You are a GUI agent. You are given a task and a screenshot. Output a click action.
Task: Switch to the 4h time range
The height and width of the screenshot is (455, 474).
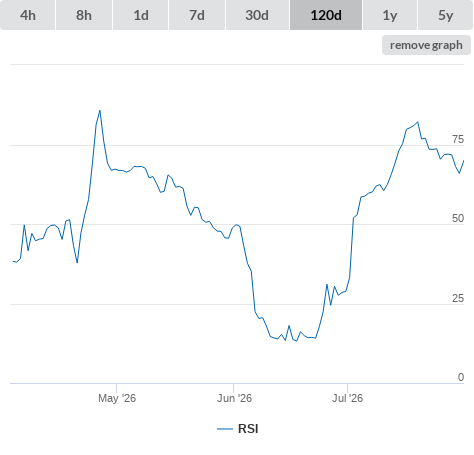pos(28,15)
